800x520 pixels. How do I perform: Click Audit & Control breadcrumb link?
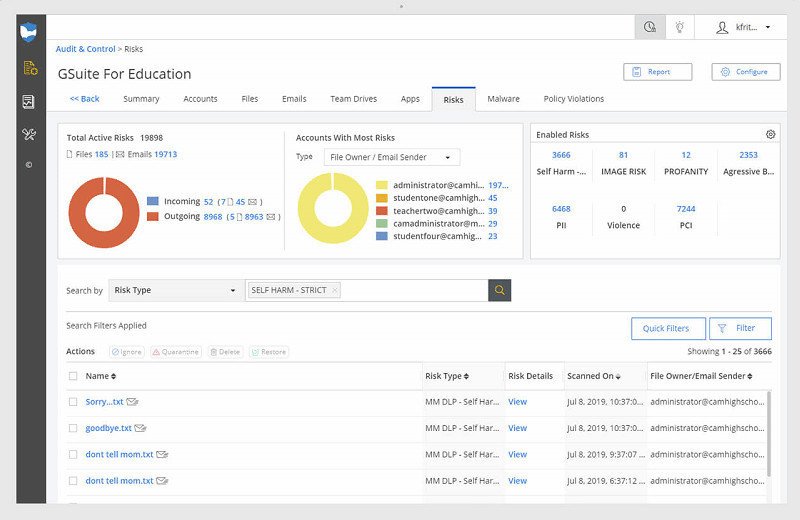tap(86, 49)
